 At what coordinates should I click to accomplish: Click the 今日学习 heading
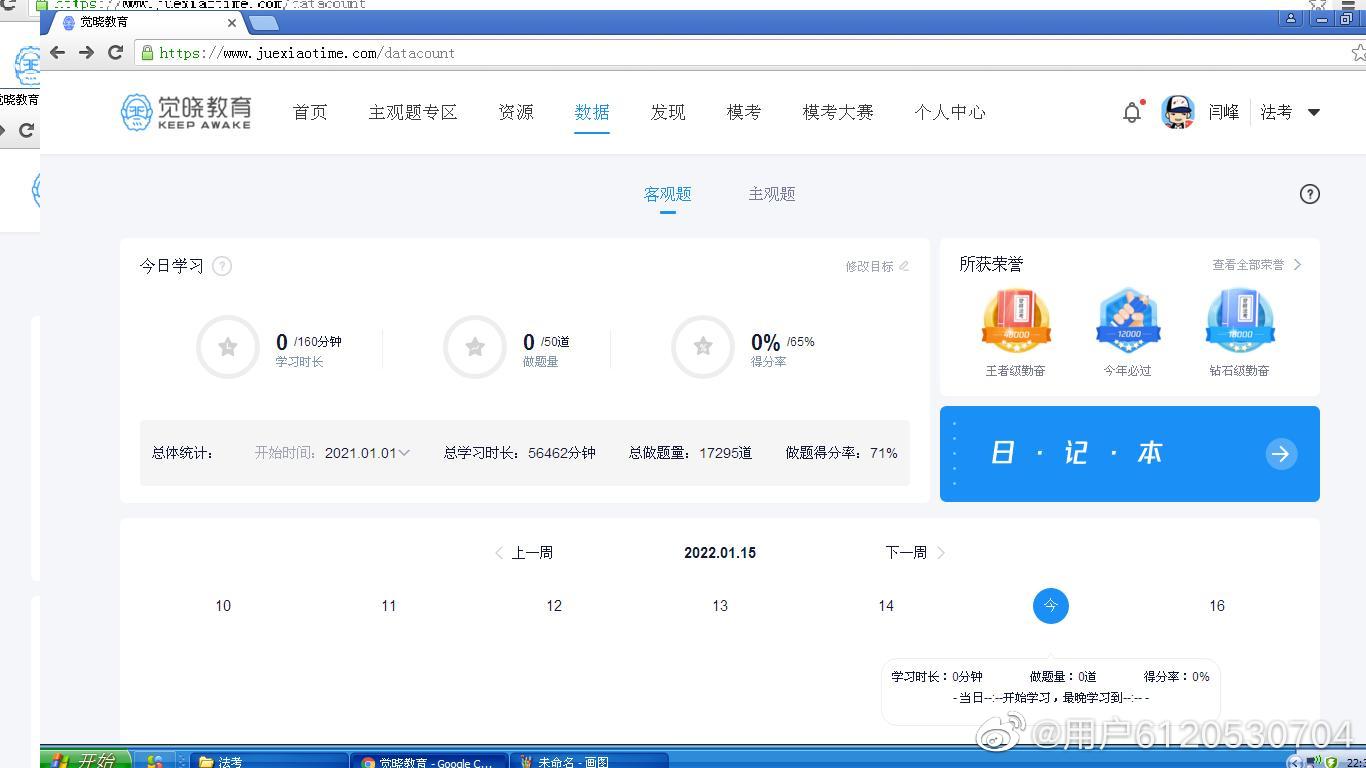click(x=172, y=266)
